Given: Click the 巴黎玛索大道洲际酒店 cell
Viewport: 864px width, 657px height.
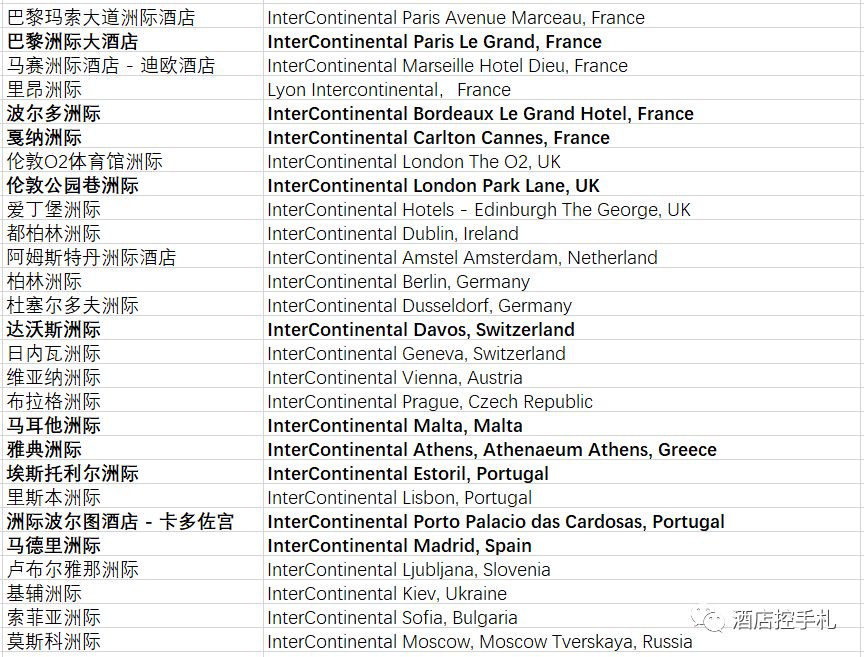Looking at the screenshot, I should 101,18.
